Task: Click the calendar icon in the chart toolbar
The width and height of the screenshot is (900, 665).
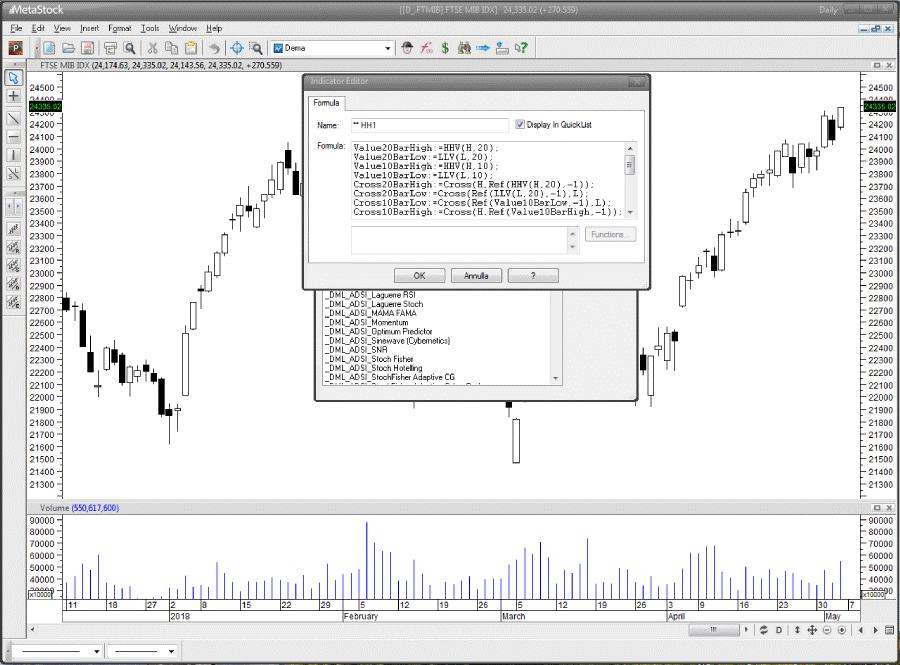Action: tap(890, 630)
